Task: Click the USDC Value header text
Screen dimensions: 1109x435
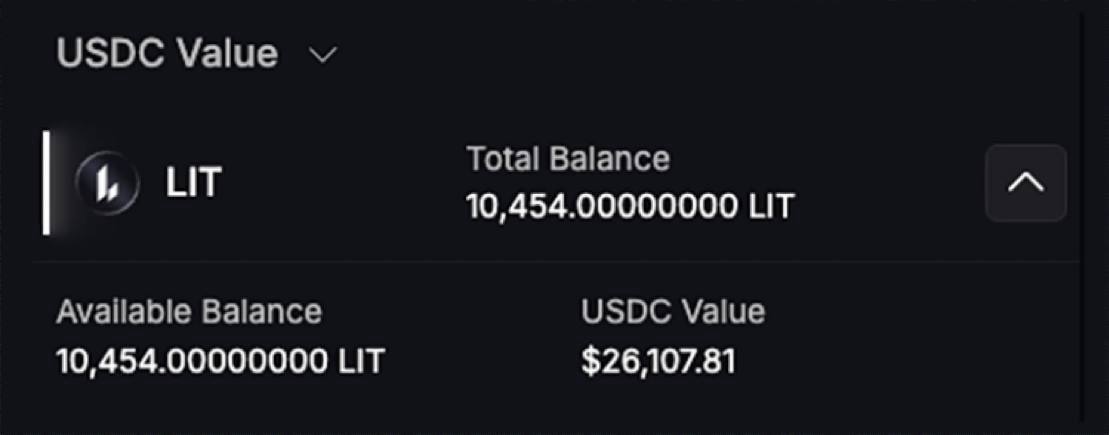Action: click(x=167, y=54)
